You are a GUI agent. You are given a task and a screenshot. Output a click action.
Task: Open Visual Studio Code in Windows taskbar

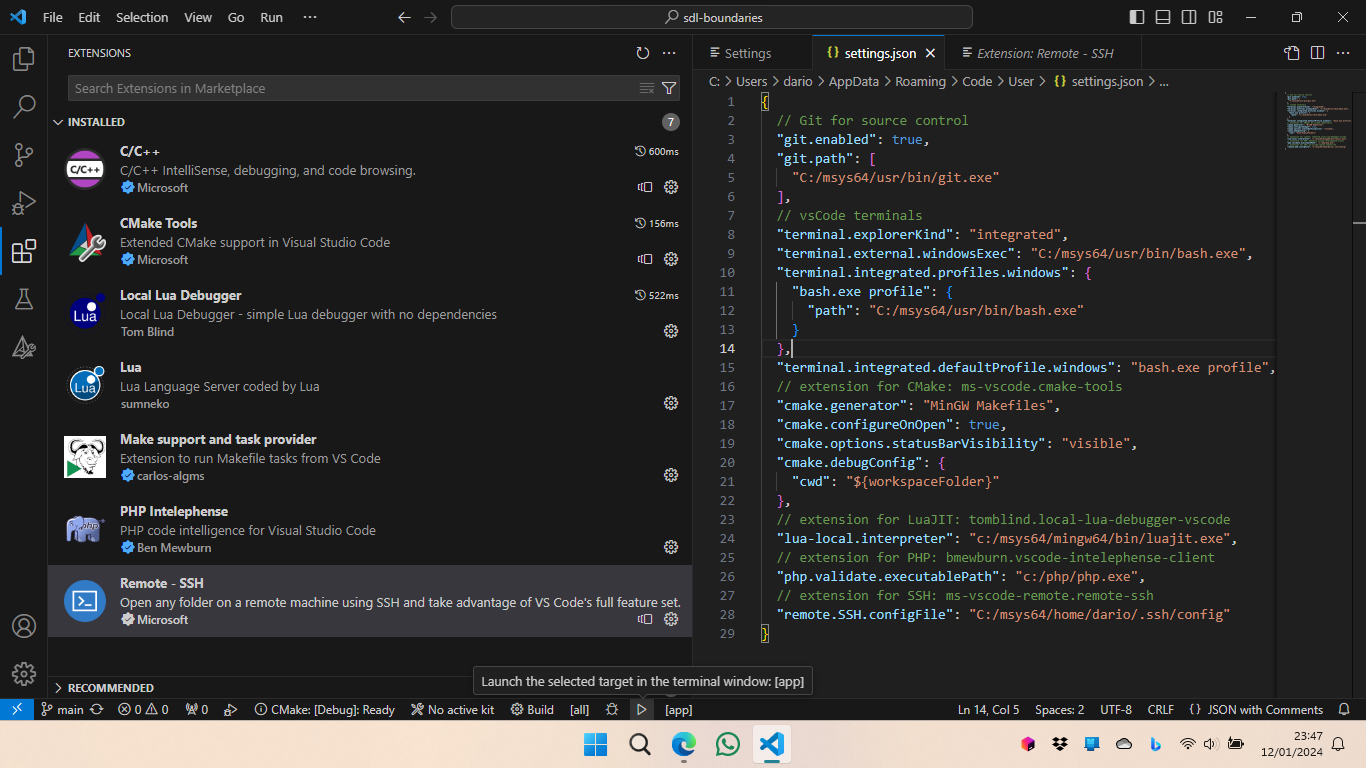[771, 744]
